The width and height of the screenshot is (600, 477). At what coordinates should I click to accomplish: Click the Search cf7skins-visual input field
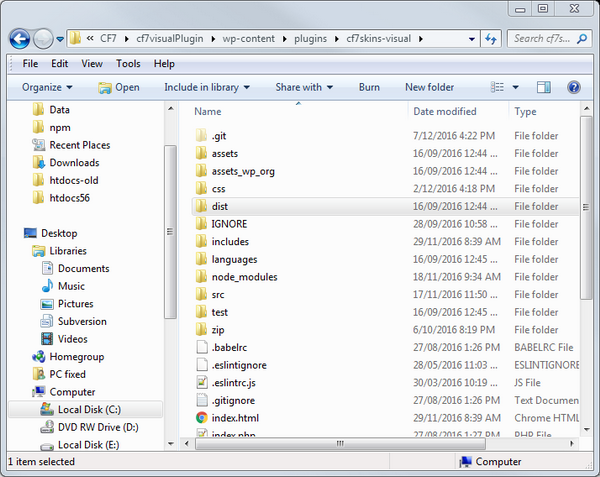coord(543,39)
